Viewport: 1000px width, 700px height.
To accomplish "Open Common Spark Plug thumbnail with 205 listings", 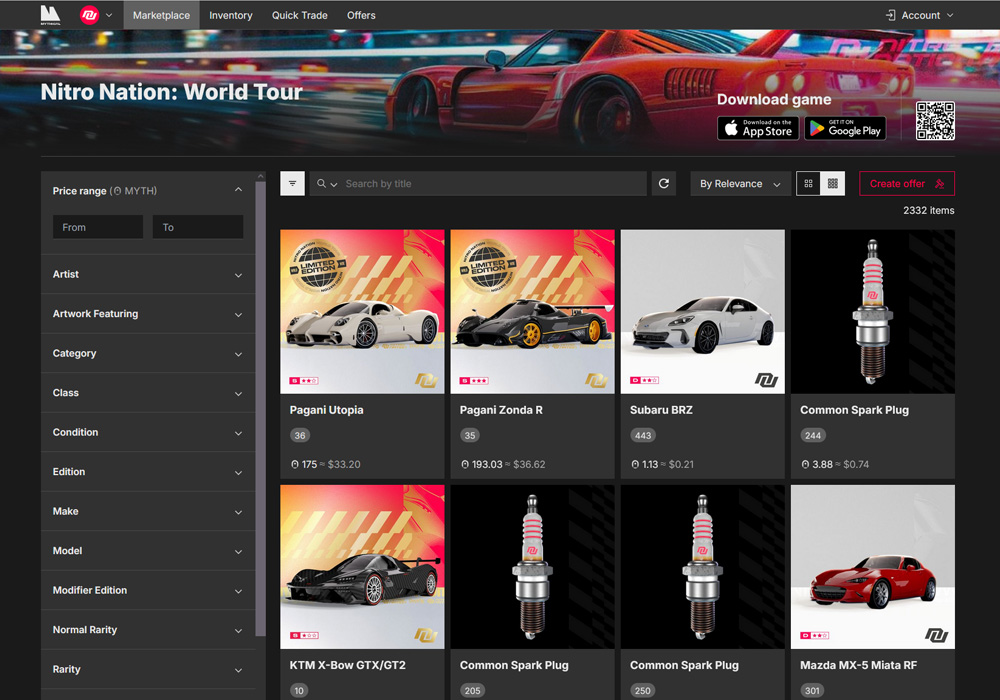I will click(533, 567).
